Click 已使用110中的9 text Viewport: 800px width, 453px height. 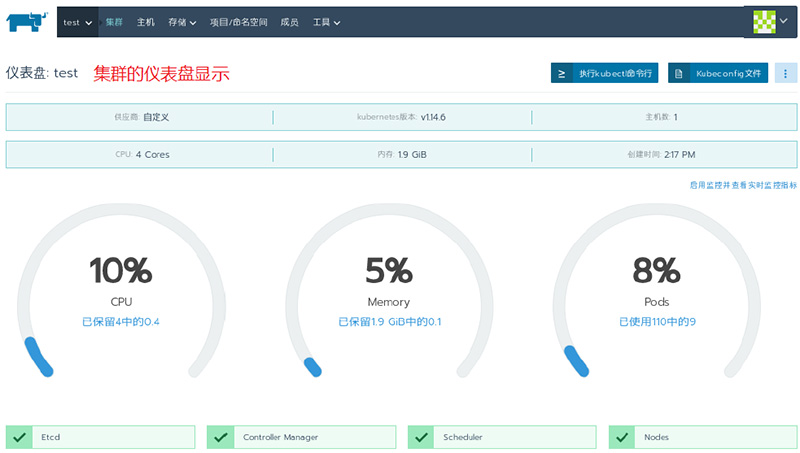(657, 322)
